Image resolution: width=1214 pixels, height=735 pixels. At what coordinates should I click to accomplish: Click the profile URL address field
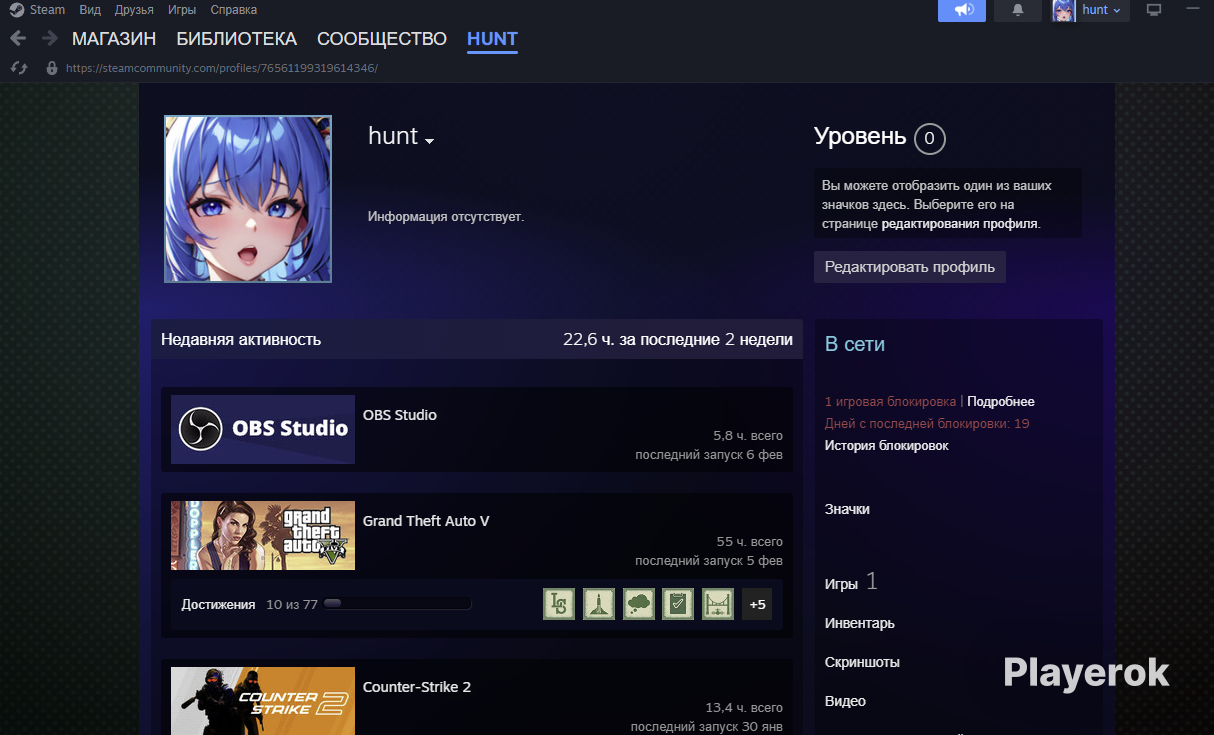coord(222,68)
